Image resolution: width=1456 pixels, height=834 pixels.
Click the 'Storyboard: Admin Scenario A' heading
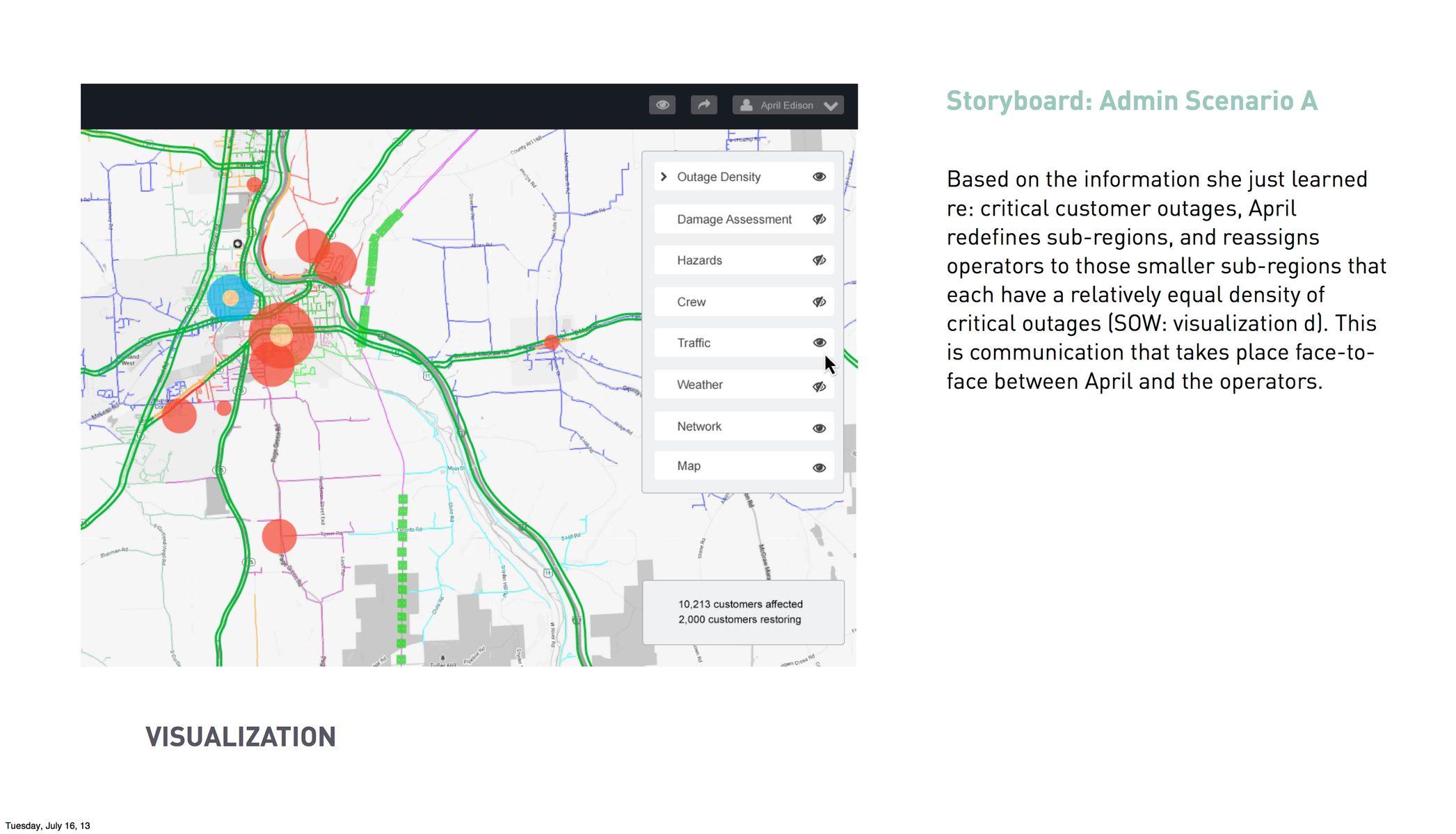1131,101
